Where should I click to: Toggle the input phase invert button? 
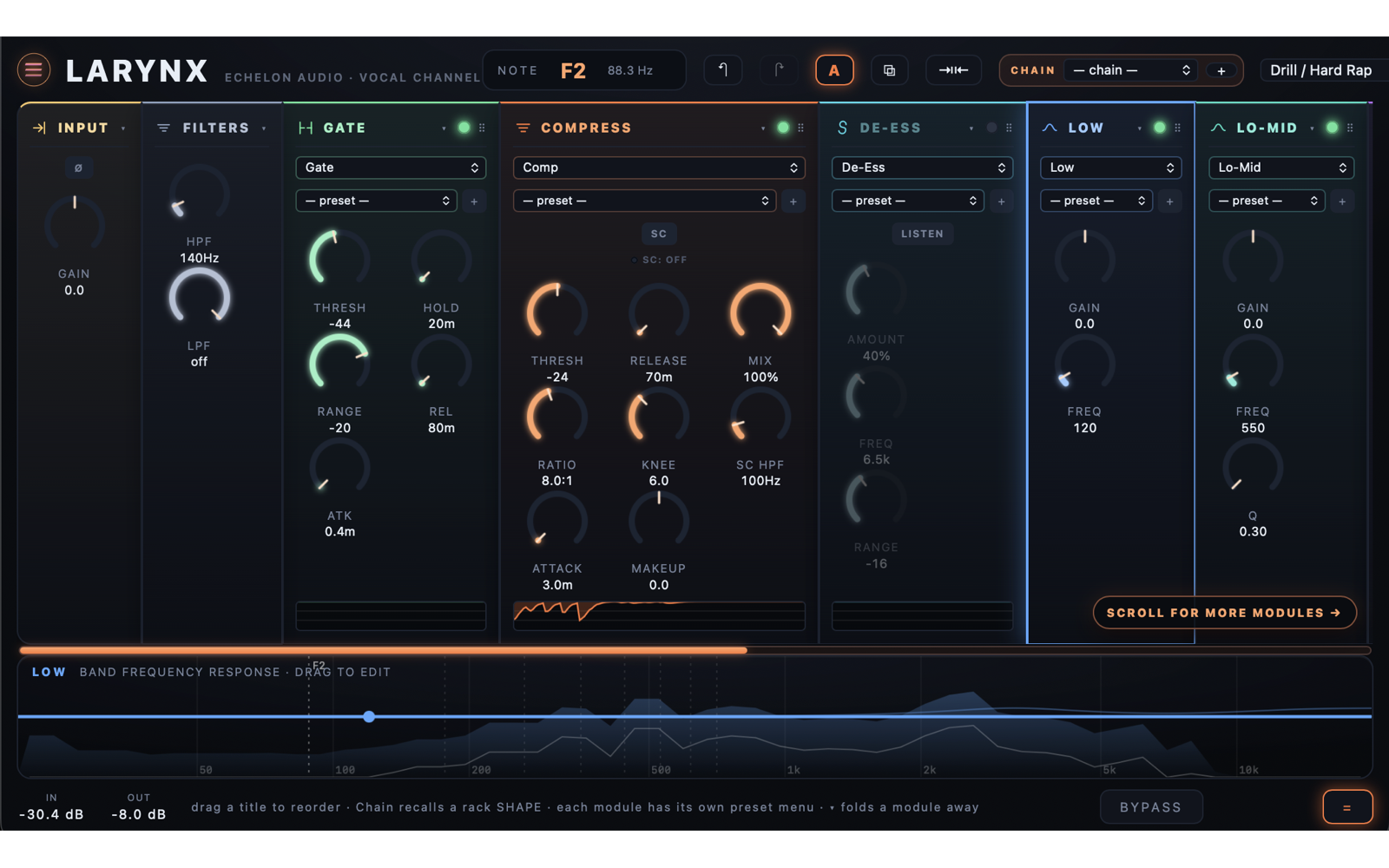(x=78, y=168)
